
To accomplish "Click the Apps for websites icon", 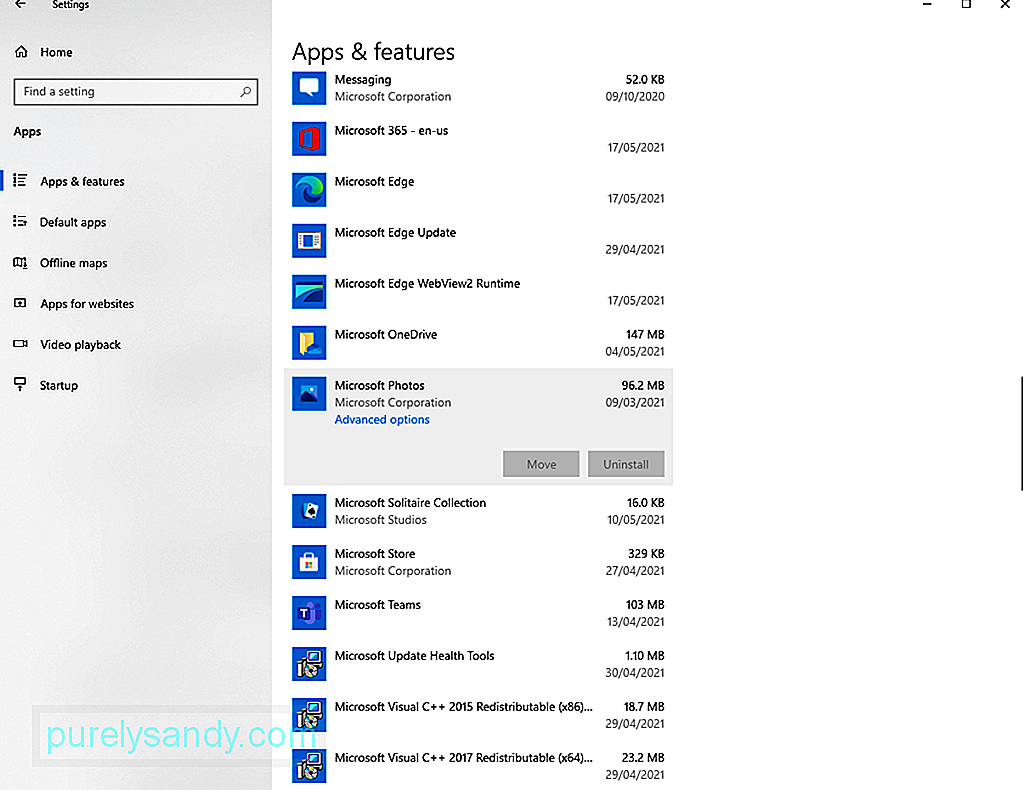I will pos(20,303).
